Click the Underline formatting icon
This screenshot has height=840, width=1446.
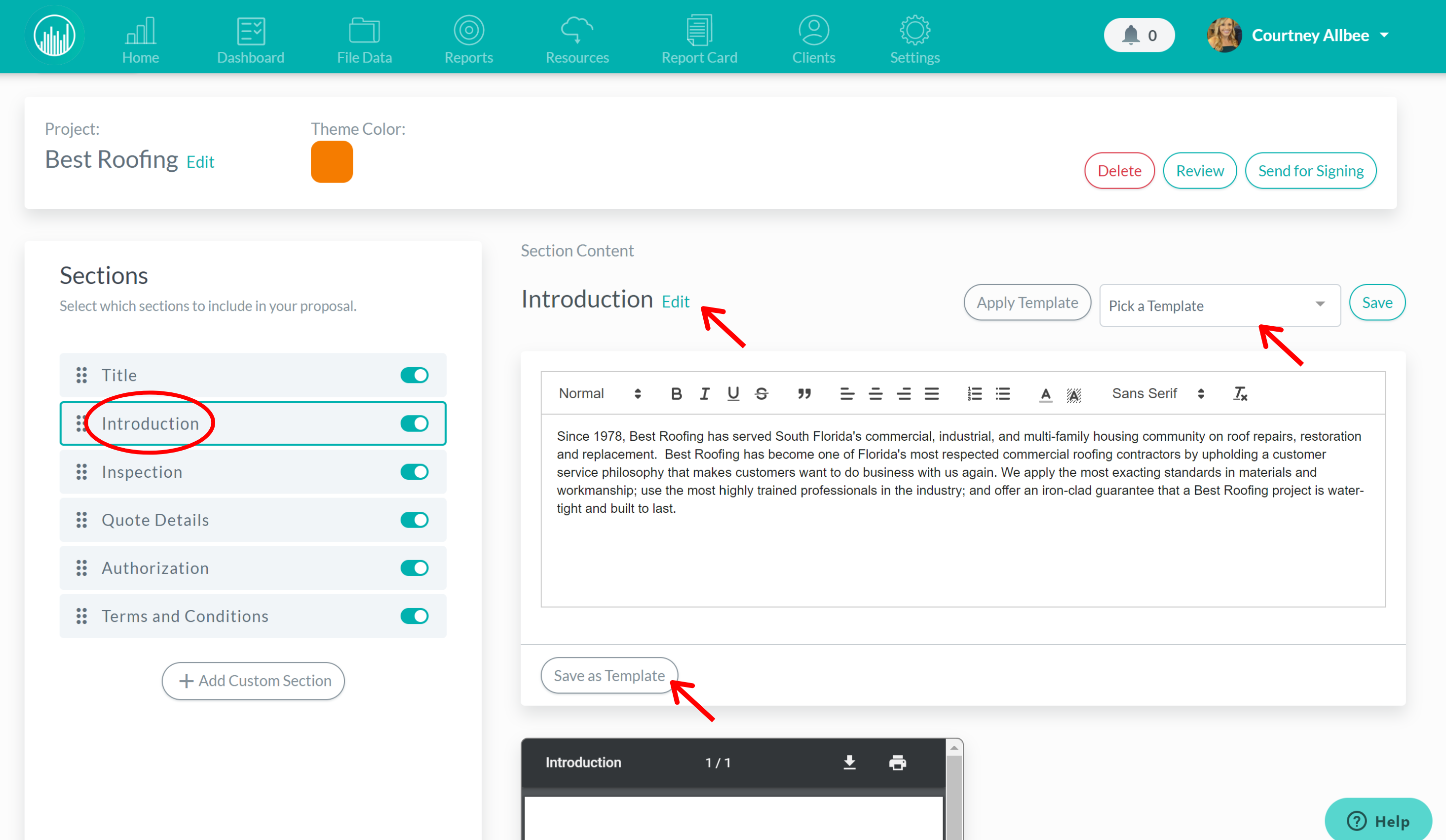733,393
